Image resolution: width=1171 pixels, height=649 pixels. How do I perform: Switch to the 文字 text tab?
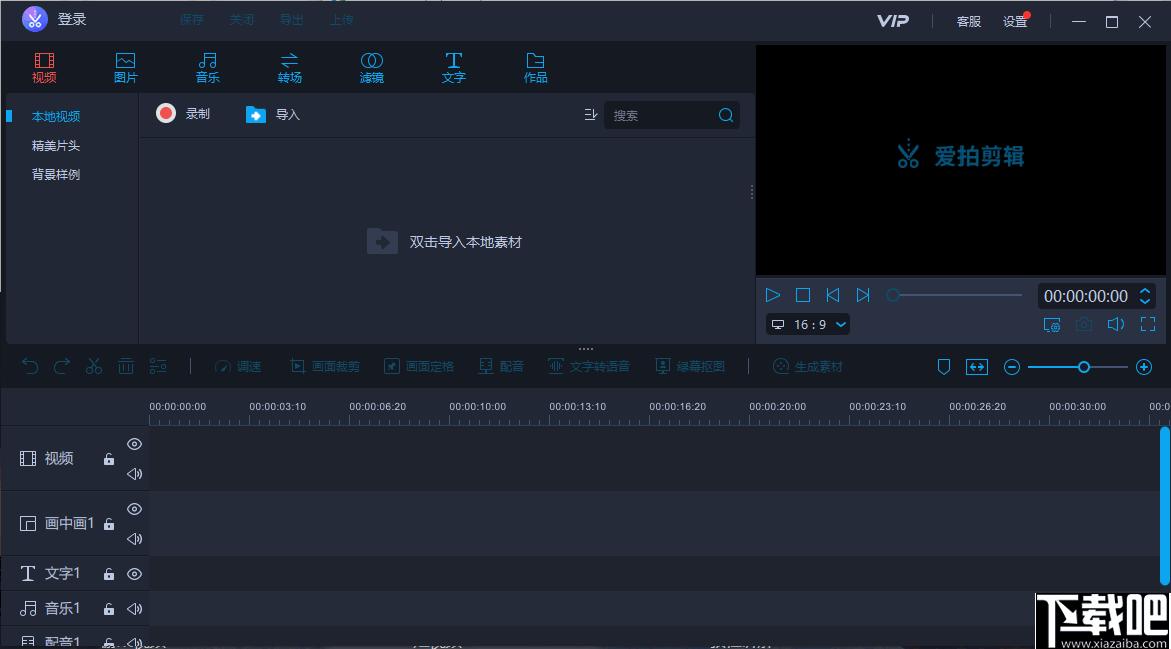point(453,67)
